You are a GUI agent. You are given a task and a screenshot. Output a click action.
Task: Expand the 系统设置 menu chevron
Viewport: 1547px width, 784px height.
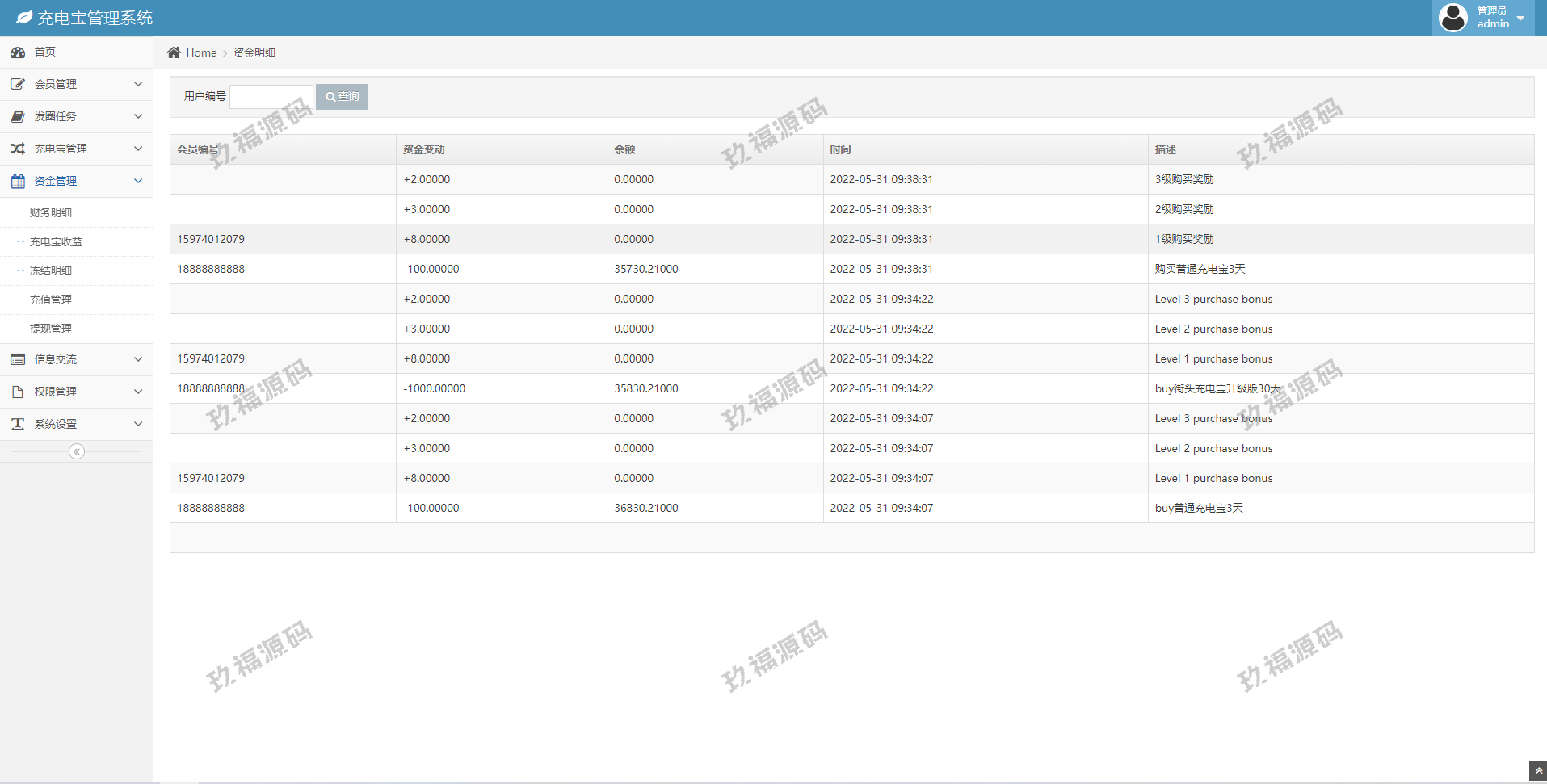tap(138, 424)
